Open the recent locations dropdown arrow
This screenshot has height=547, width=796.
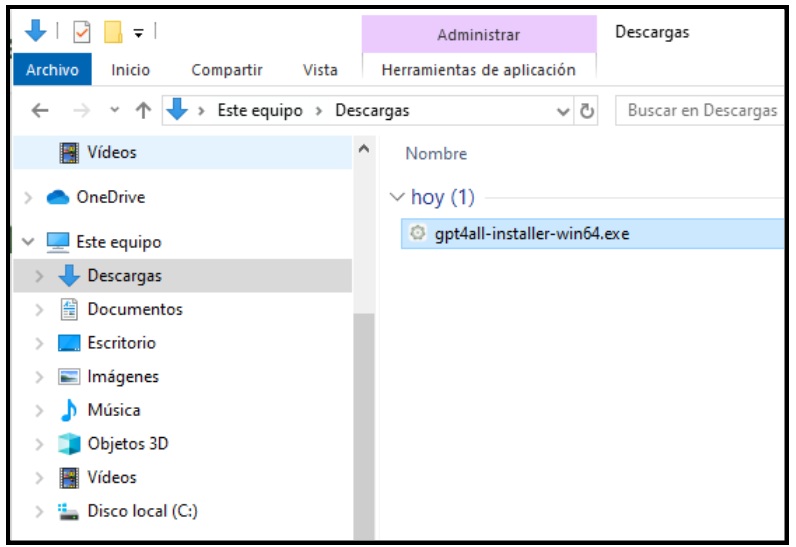[x=115, y=112]
